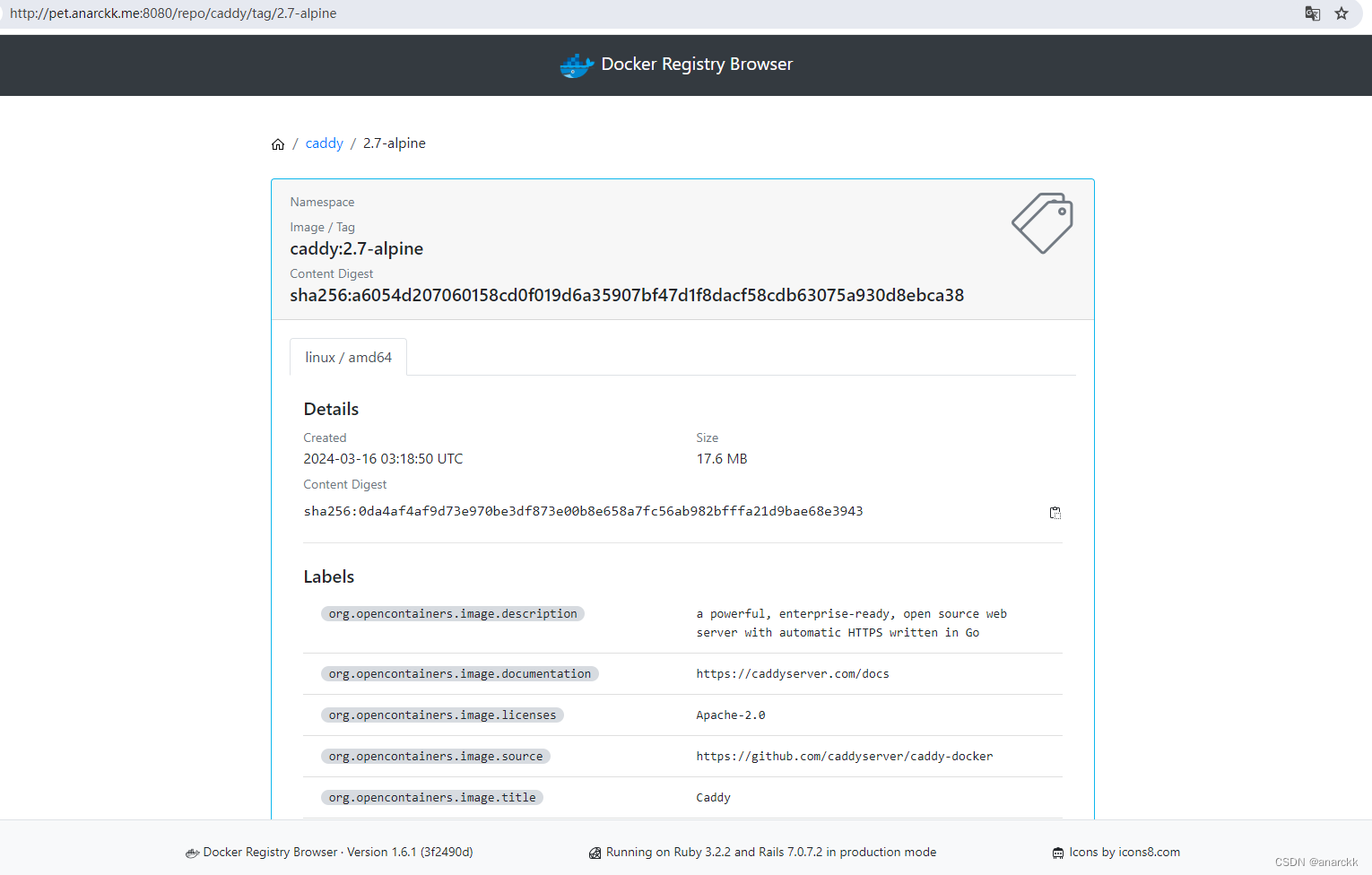Click the icons8 icon in the footer
This screenshot has width=1372, height=875.
coord(1058,853)
